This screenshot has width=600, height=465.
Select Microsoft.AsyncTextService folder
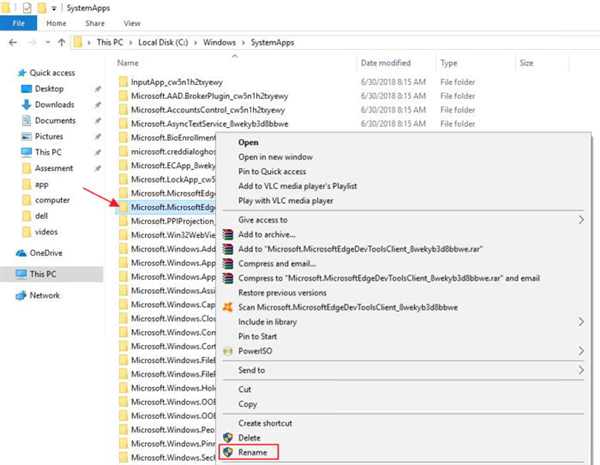(x=209, y=124)
